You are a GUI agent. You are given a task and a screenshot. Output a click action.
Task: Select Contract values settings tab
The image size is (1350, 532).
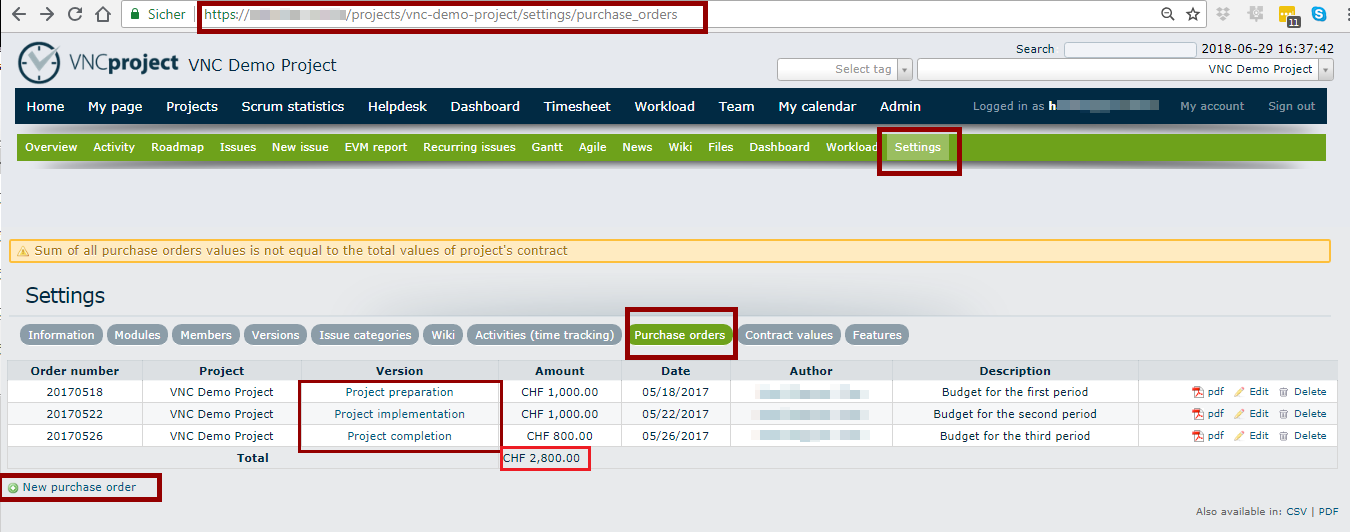[788, 335]
